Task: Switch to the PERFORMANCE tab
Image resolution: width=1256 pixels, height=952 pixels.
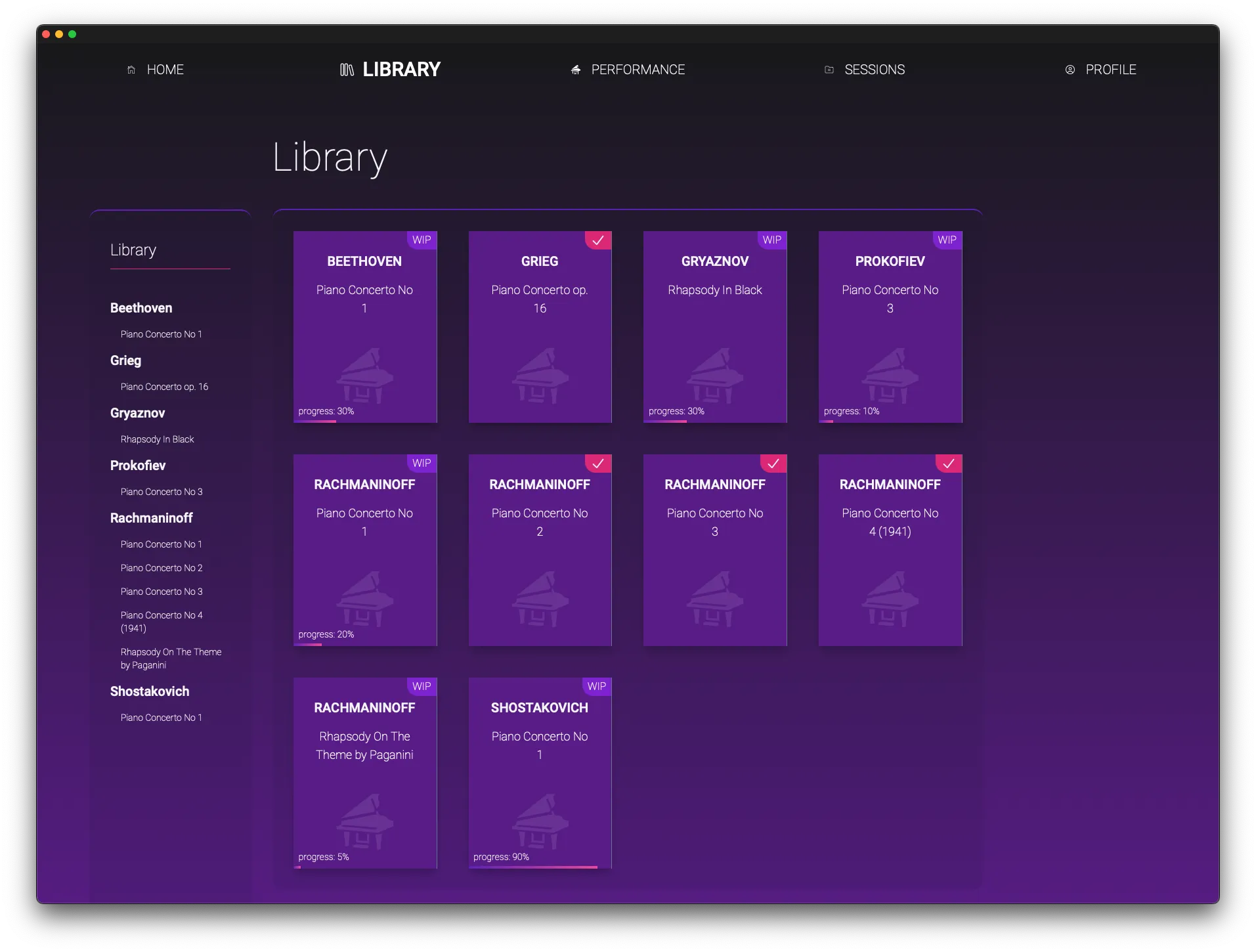Action: [x=628, y=70]
